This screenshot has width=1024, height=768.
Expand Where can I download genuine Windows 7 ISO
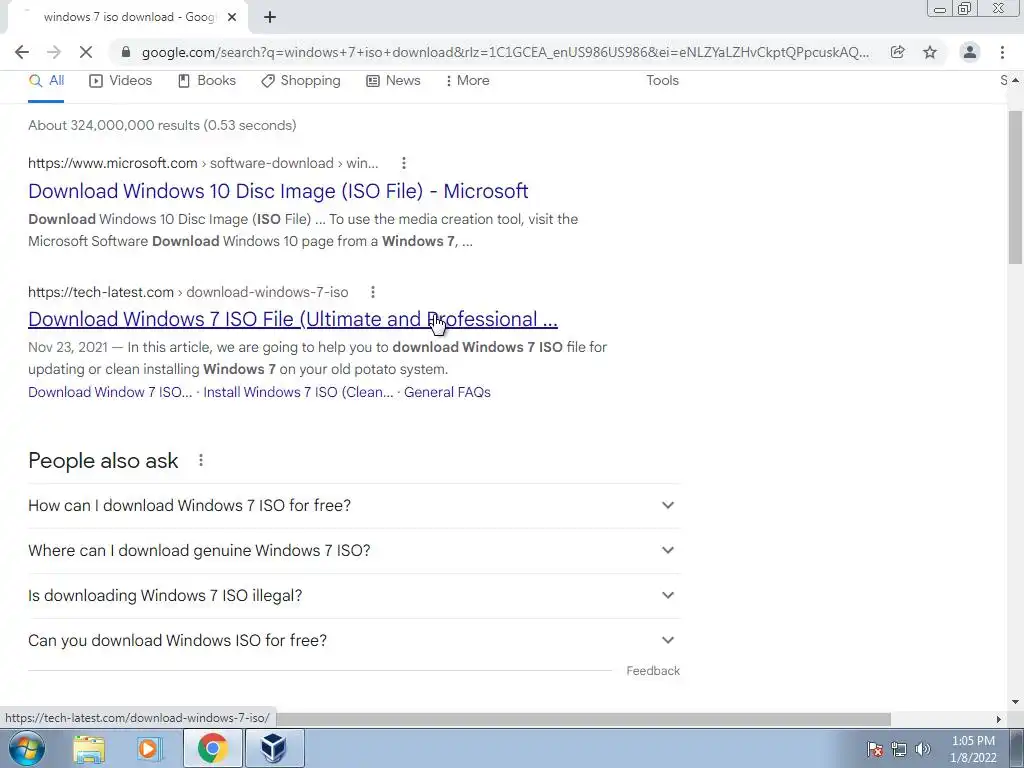pyautogui.click(x=353, y=551)
